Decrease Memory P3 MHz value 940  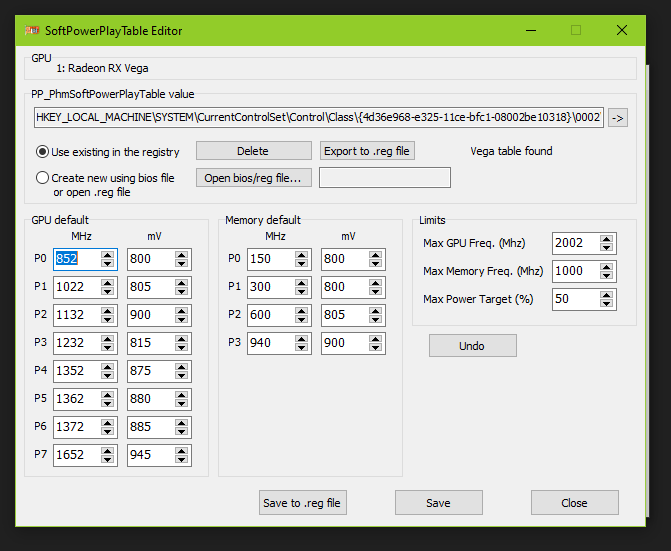point(301,347)
